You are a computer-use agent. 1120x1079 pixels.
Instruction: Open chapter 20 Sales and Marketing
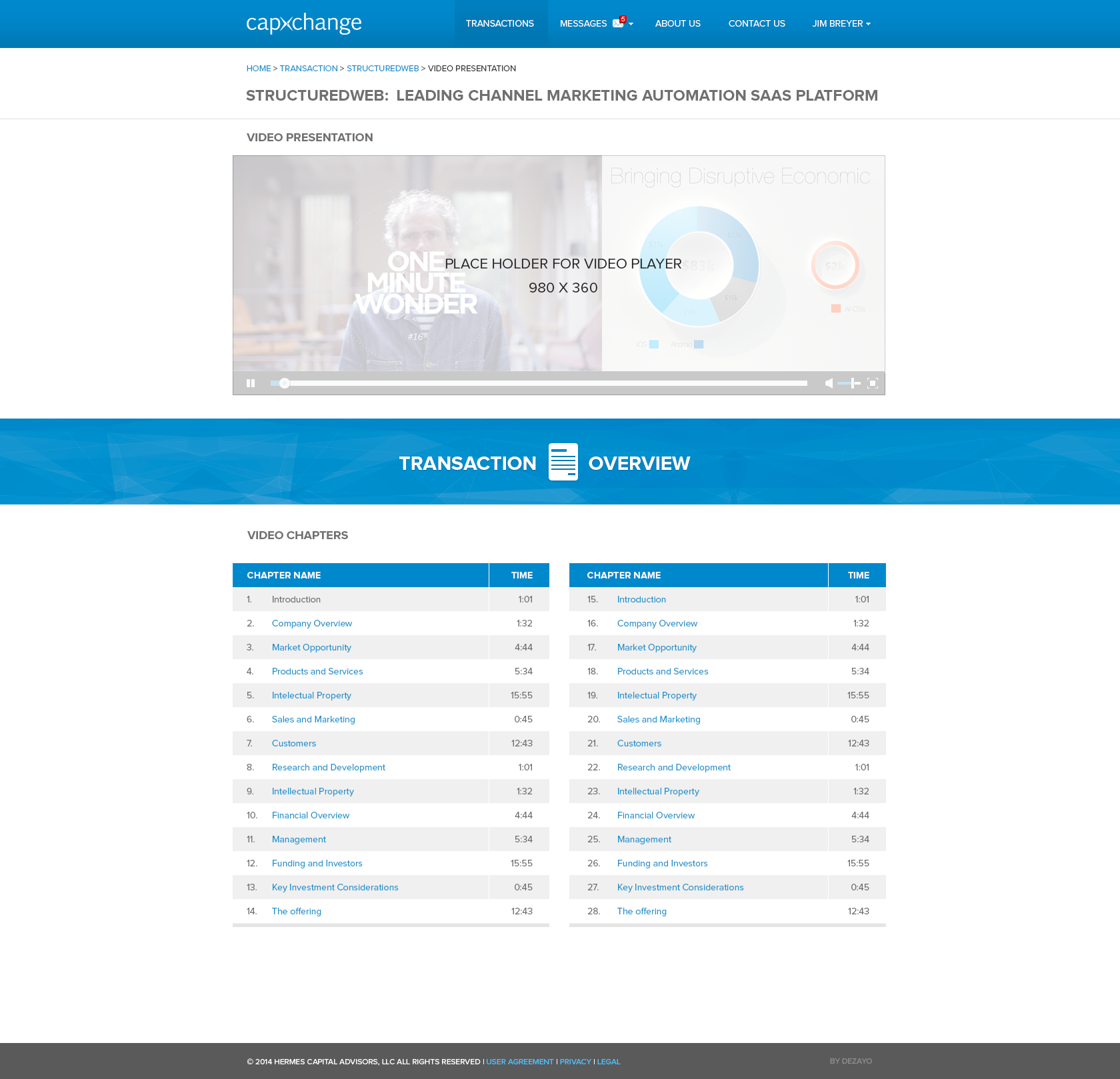click(x=659, y=719)
